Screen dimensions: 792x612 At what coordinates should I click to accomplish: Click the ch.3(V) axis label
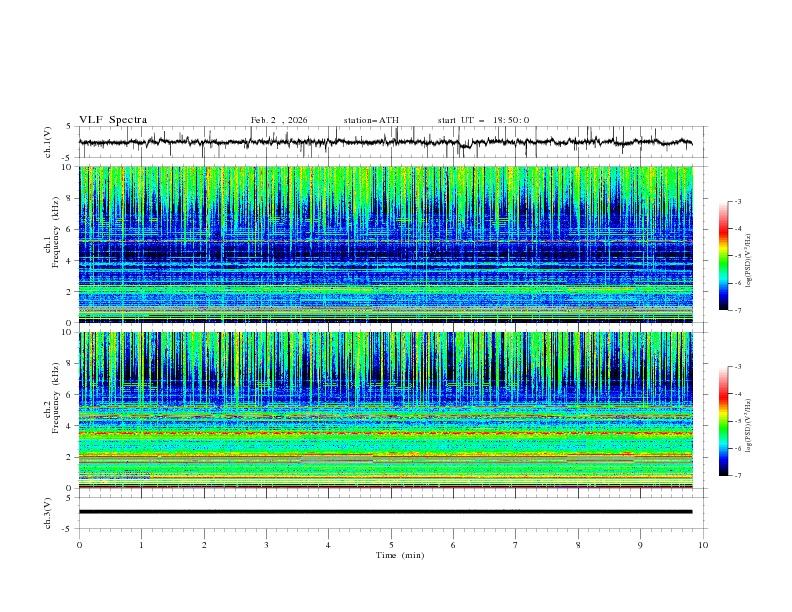49,512
